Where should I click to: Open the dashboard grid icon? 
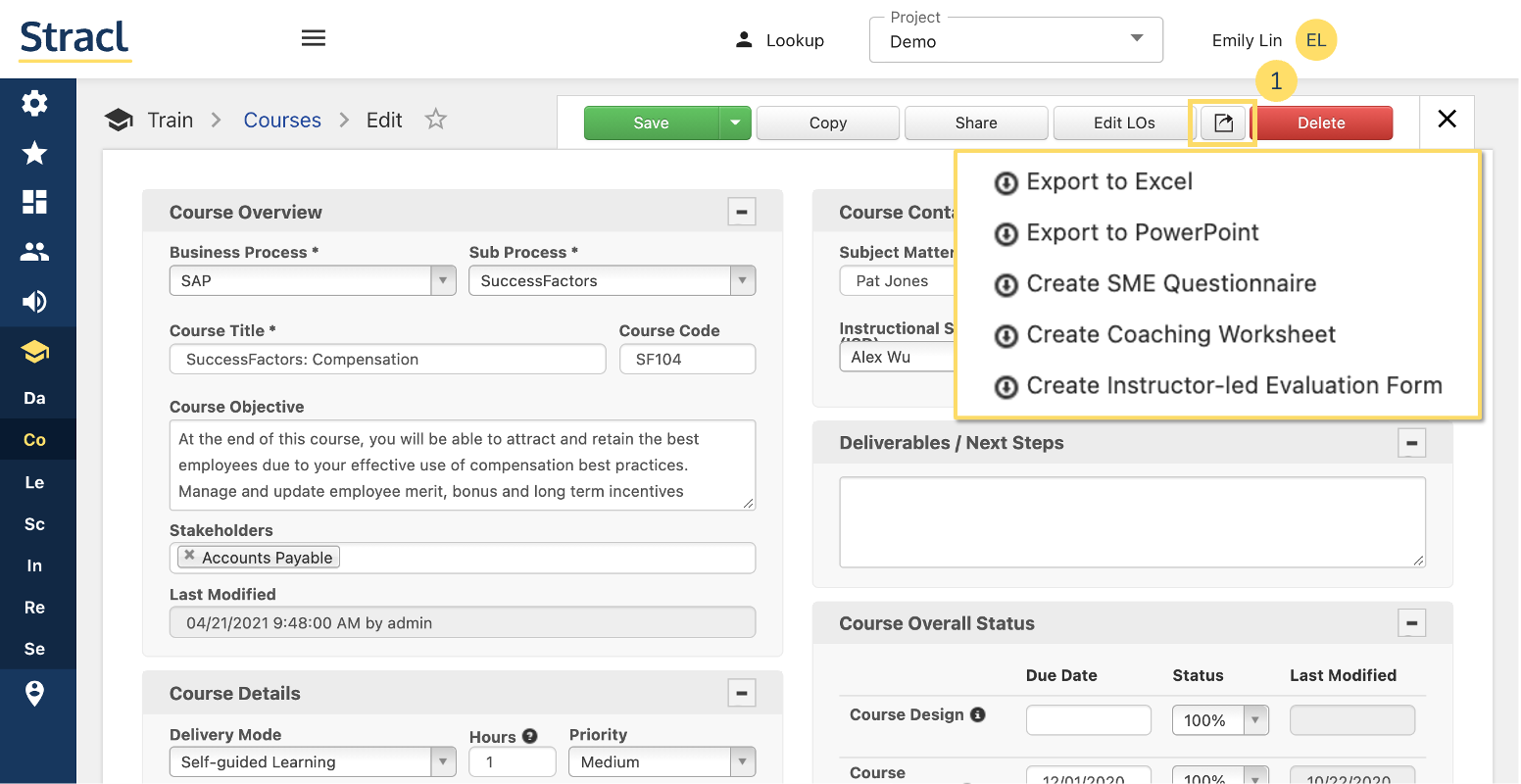pos(34,202)
